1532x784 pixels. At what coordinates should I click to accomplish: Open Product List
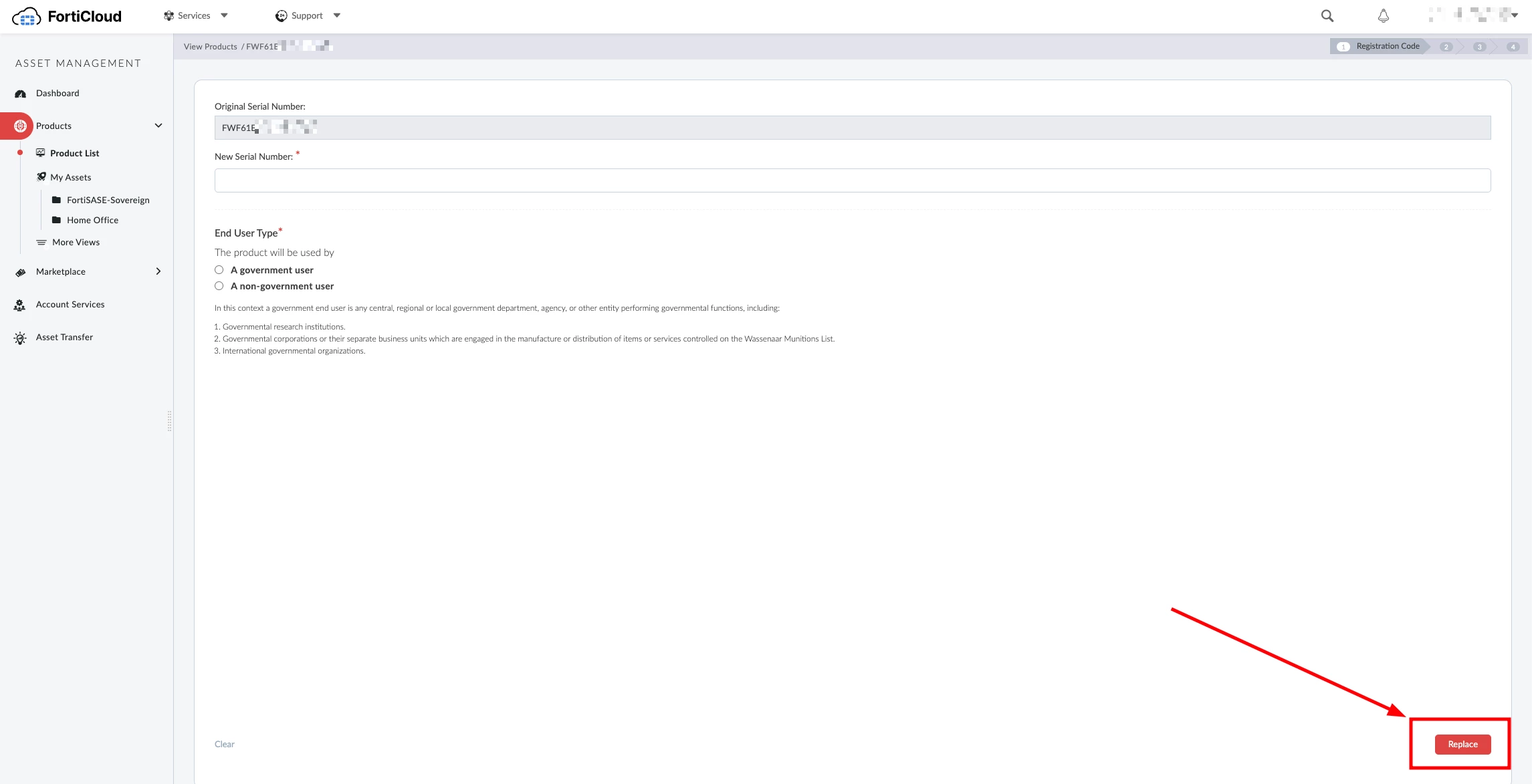(x=75, y=153)
